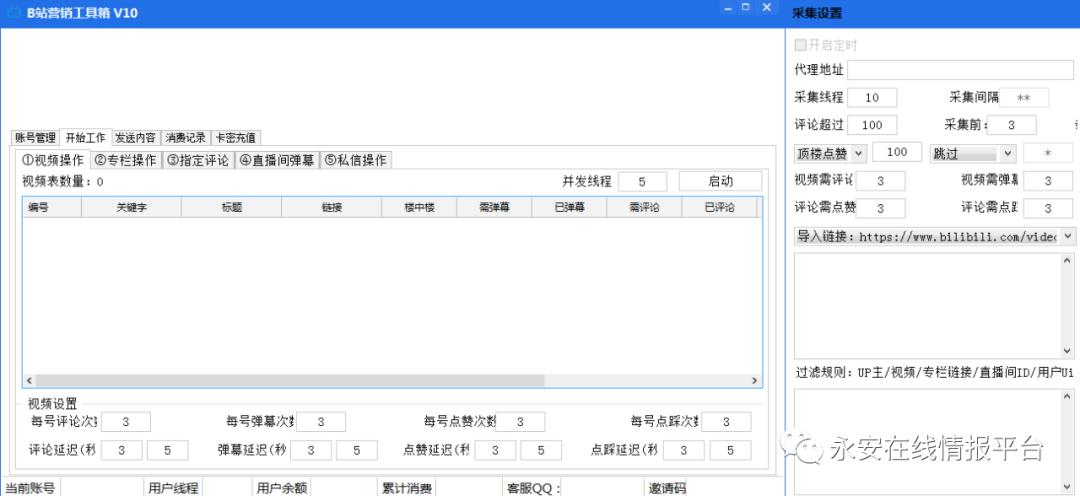
Task: Sort by the 关键字 column header
Action: tap(131, 208)
